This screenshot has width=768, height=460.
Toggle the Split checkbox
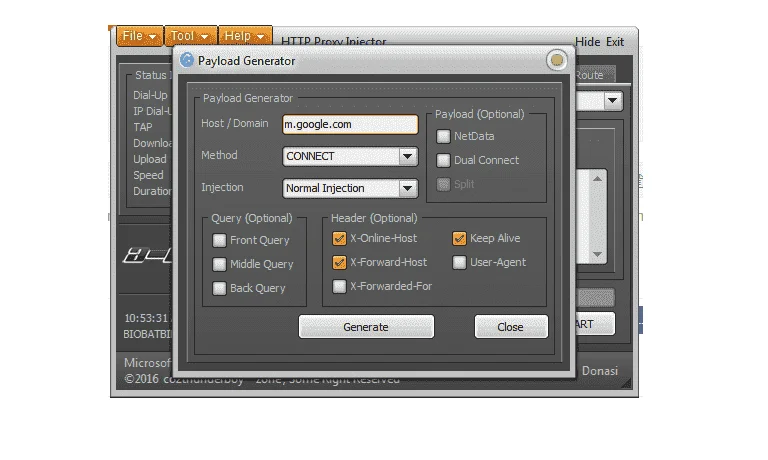point(443,184)
